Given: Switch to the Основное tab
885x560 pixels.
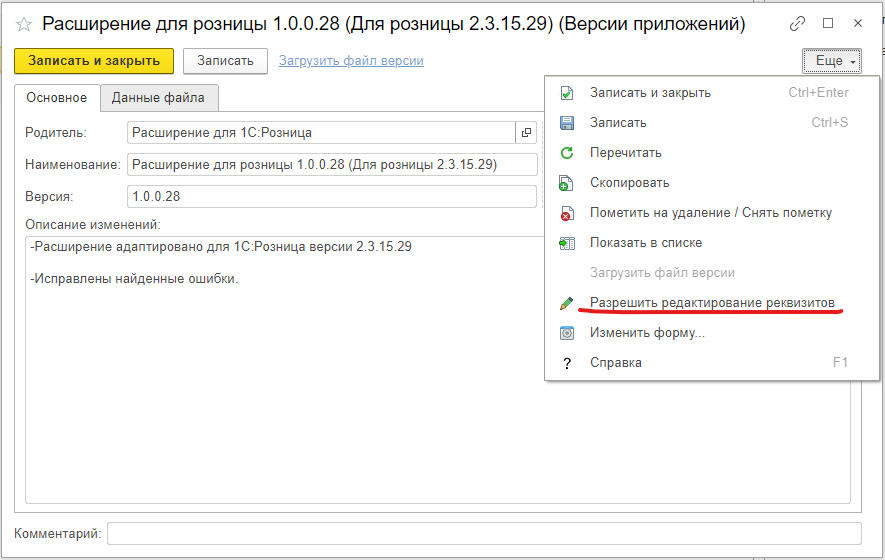Looking at the screenshot, I should pyautogui.click(x=56, y=98).
